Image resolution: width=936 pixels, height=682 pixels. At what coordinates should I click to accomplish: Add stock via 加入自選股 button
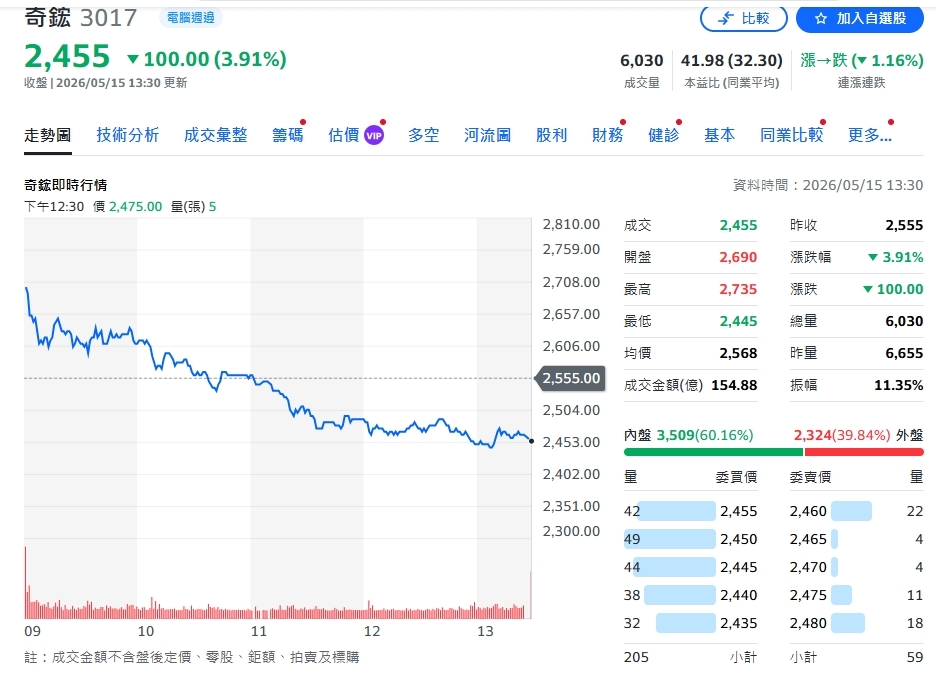pyautogui.click(x=860, y=19)
